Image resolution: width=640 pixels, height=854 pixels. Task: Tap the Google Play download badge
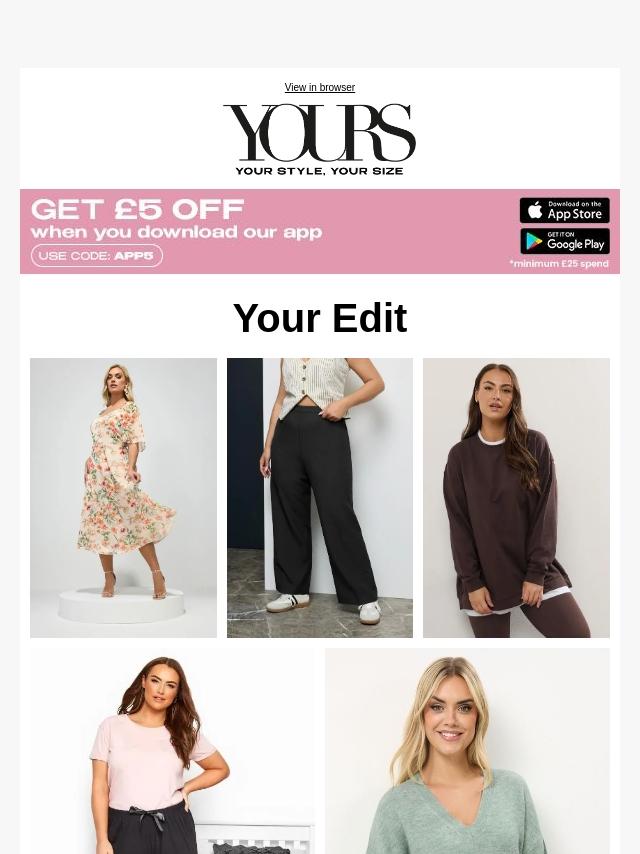click(x=564, y=241)
